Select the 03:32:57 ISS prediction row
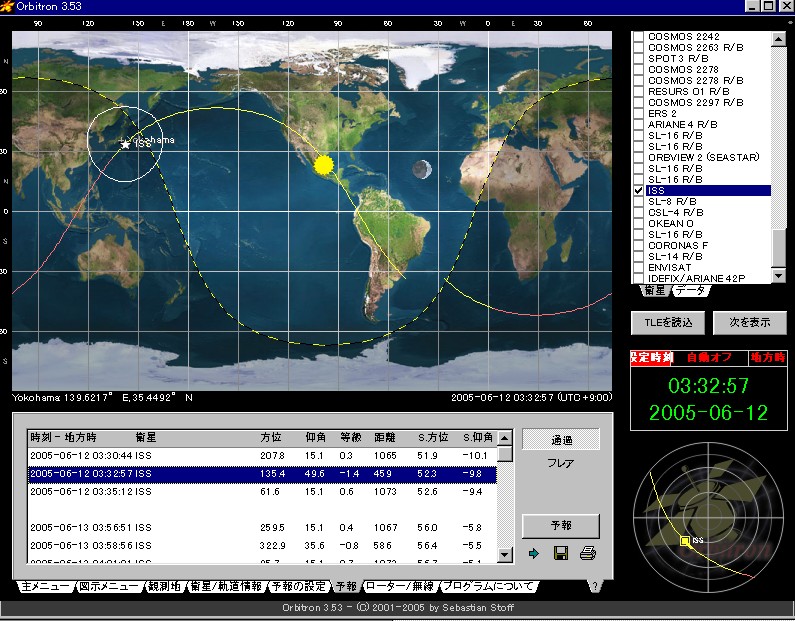 pyautogui.click(x=262, y=474)
